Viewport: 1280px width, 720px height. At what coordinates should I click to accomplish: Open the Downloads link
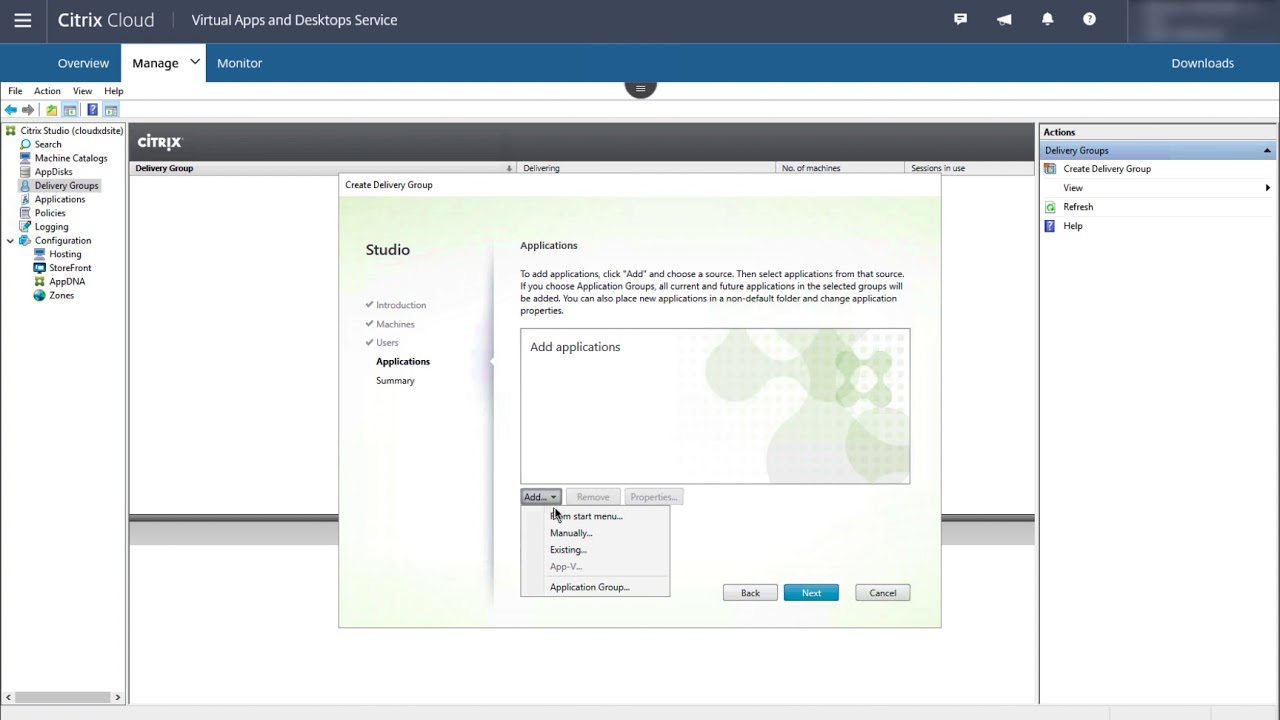1203,63
